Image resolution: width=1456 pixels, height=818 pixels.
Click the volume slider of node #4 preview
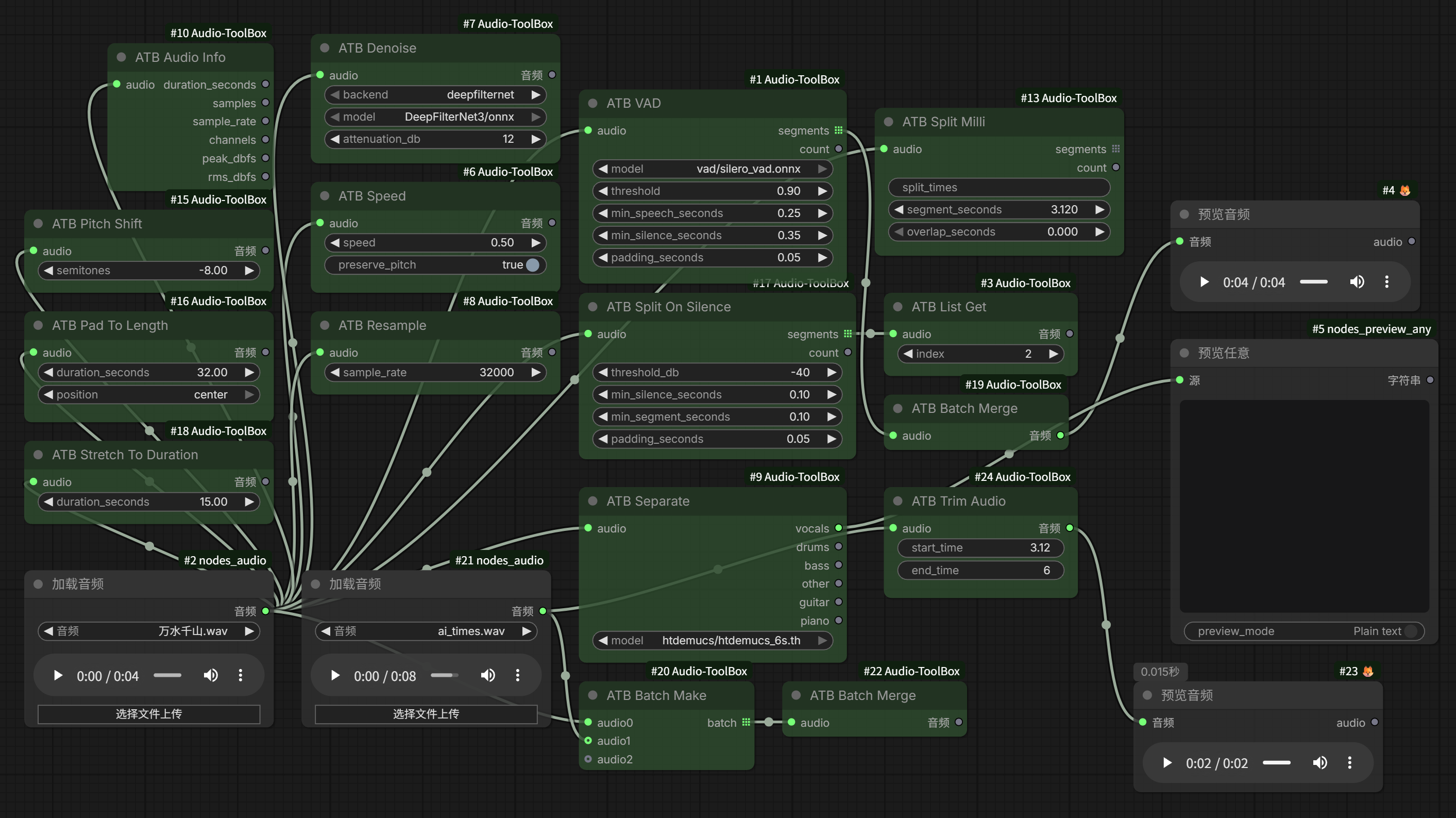[1314, 281]
